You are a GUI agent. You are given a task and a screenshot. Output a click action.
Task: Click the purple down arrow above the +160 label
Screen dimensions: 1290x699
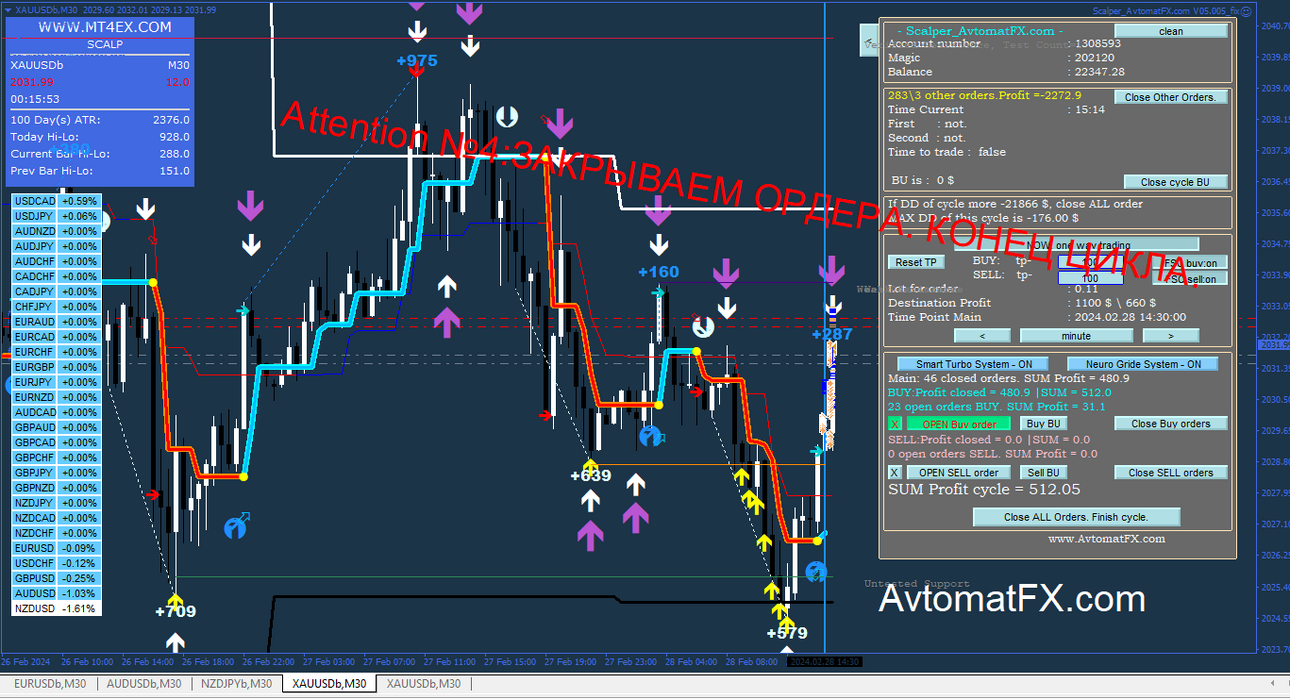(x=658, y=211)
